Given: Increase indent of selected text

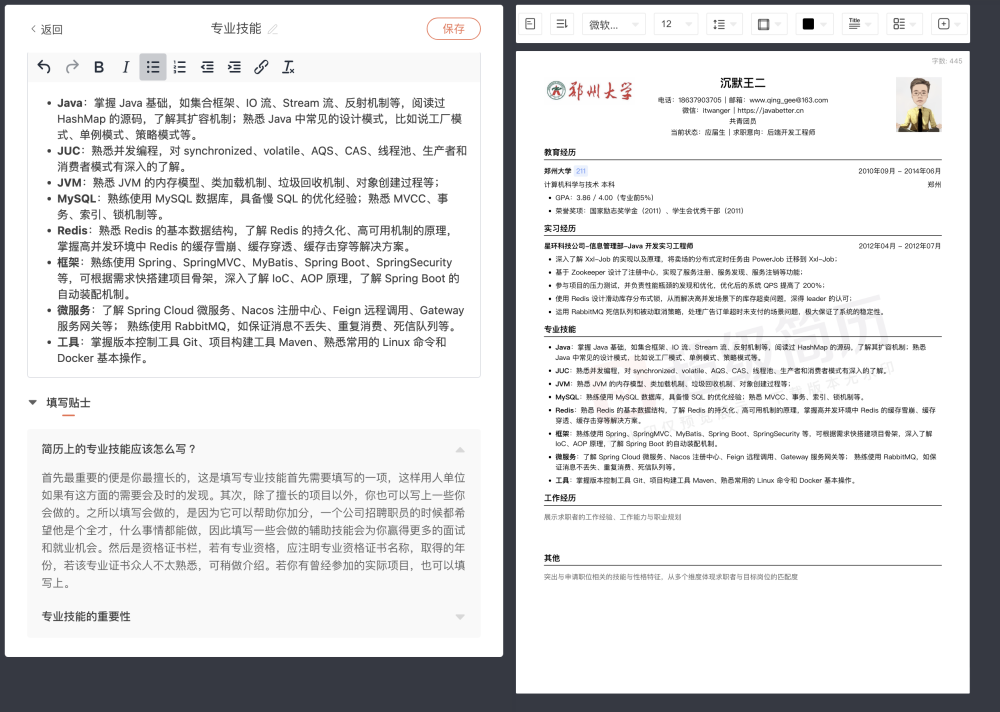Looking at the screenshot, I should click(x=234, y=67).
